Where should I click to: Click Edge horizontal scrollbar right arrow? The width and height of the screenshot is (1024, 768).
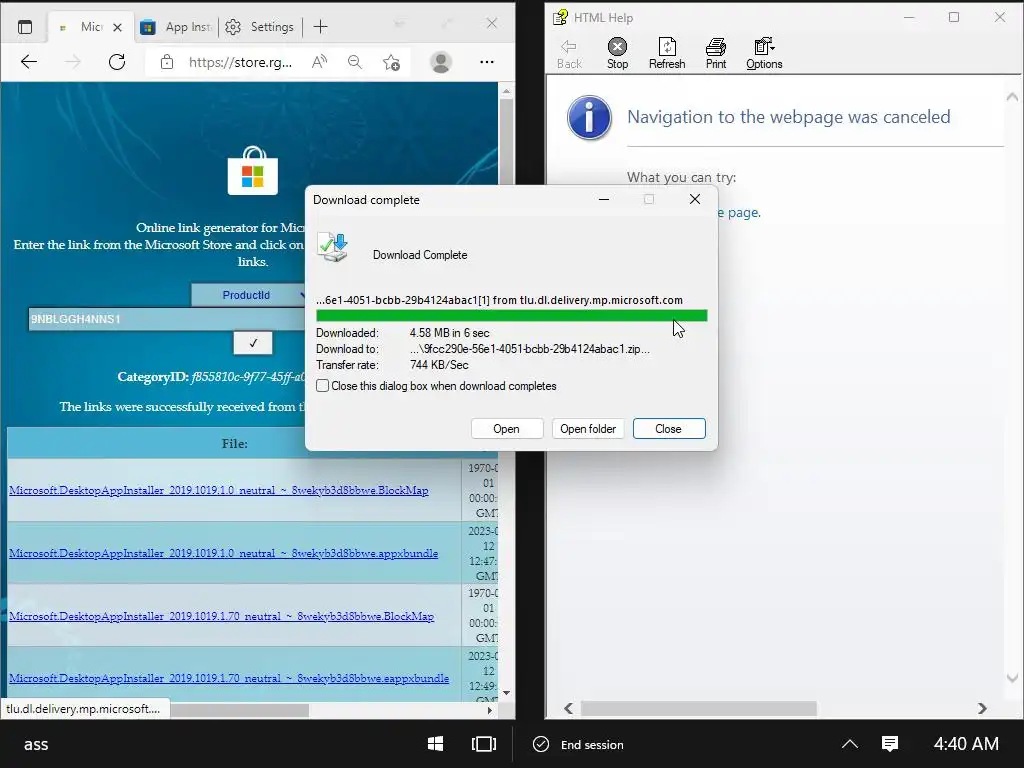(x=490, y=709)
